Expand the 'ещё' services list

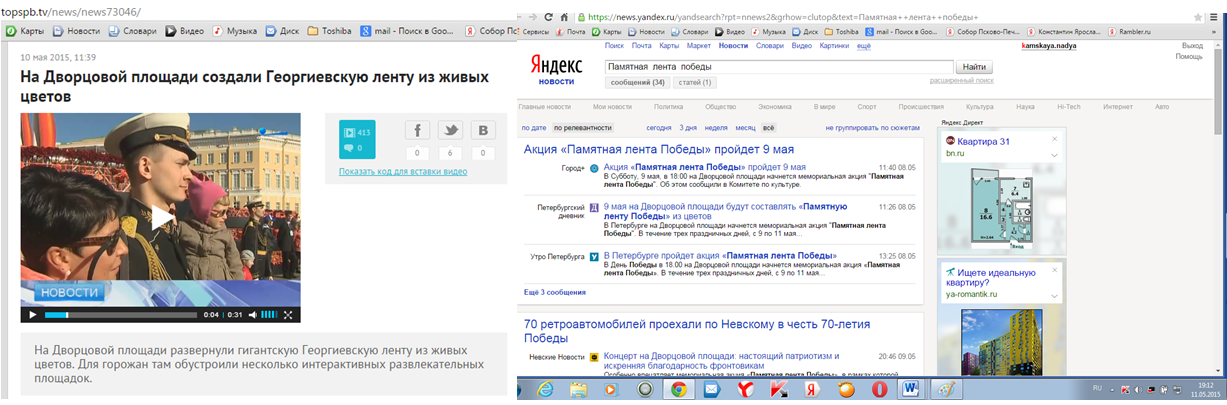864,45
